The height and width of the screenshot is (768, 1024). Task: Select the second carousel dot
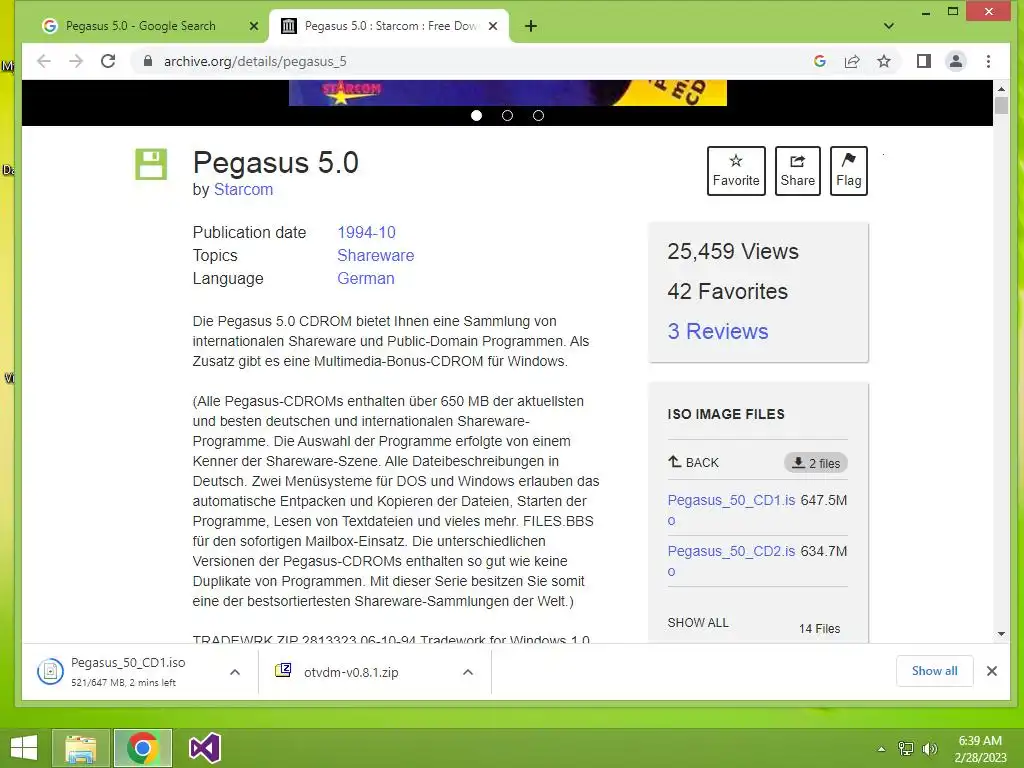coord(507,116)
